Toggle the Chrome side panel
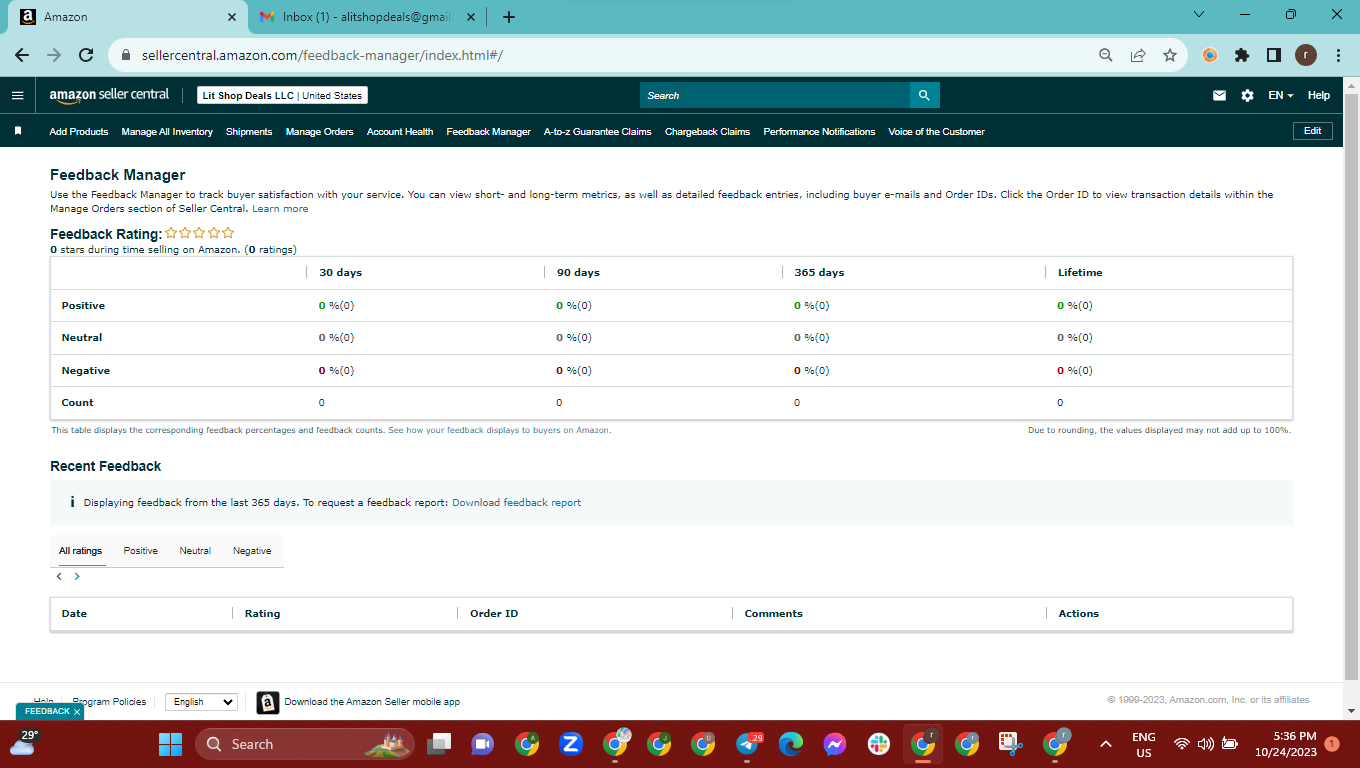 point(1274,55)
